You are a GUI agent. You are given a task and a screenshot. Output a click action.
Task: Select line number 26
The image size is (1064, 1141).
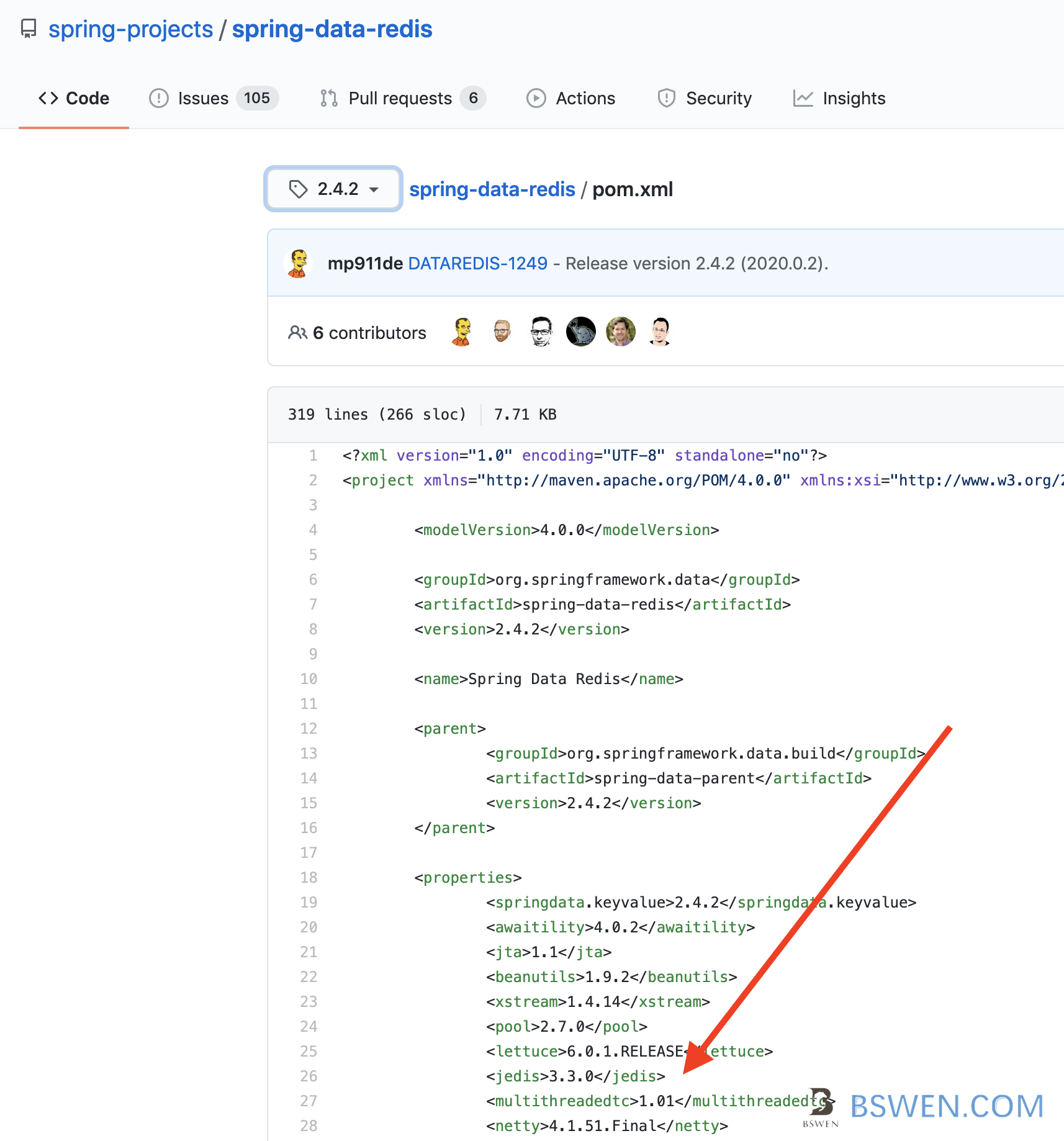coord(309,1076)
